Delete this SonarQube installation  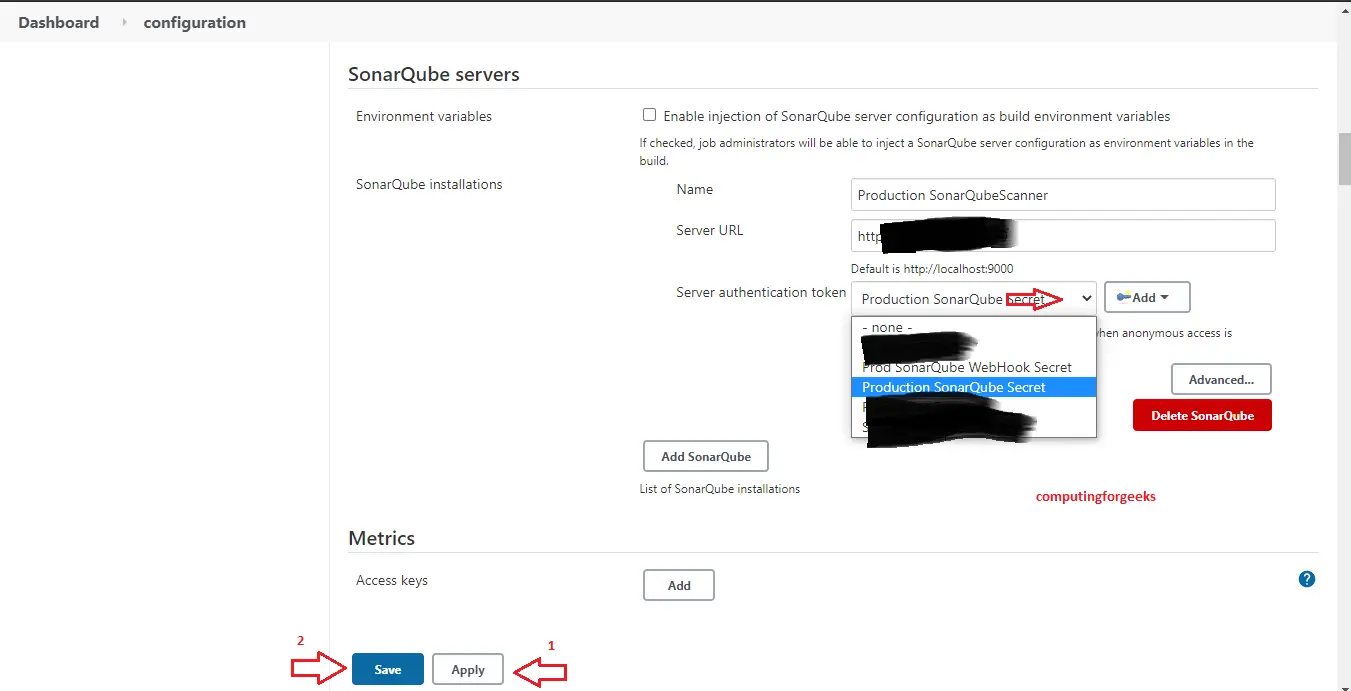[1202, 415]
